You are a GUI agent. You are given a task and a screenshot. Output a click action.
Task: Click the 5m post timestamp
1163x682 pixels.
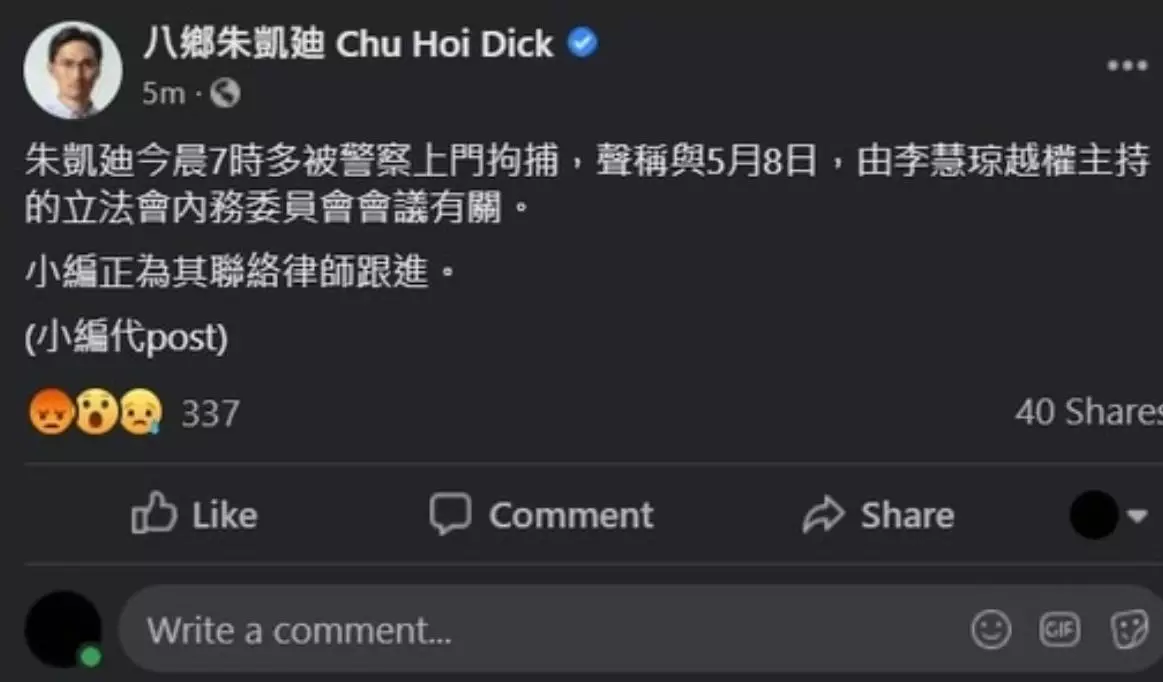coord(163,94)
